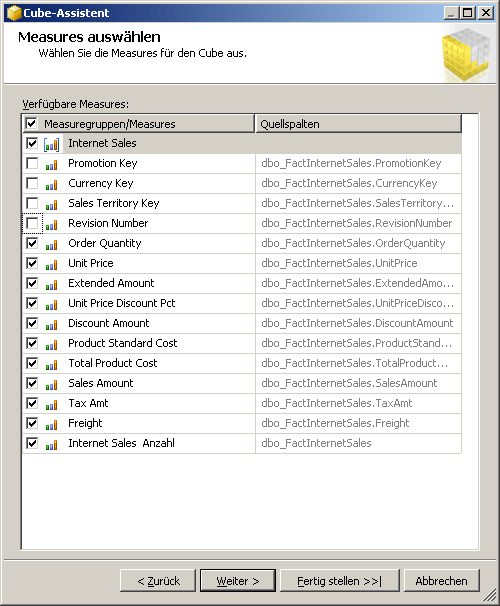Click the Order Quantity measure bar icon

click(x=51, y=245)
